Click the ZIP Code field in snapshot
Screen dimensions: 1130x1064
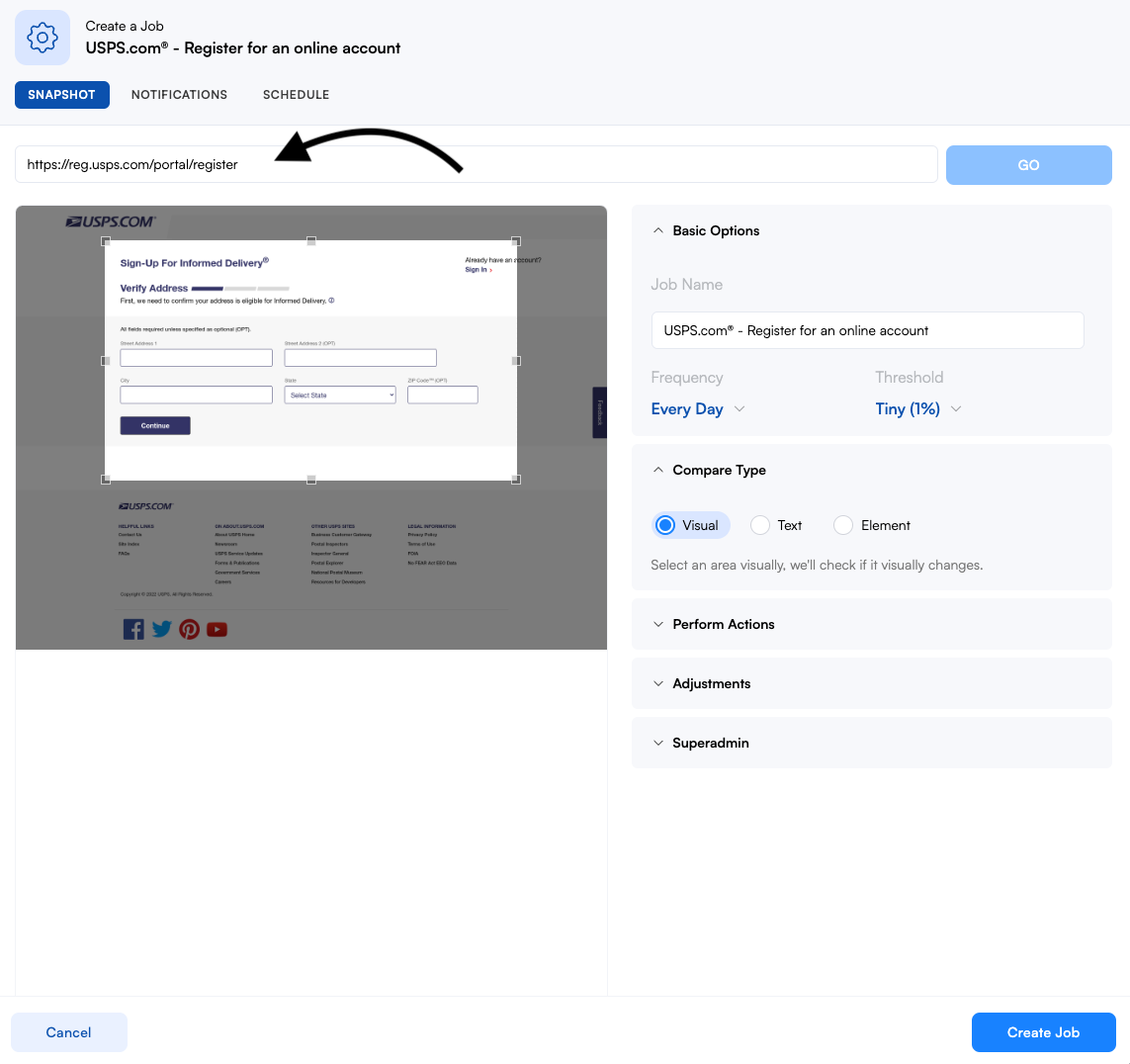click(x=443, y=395)
